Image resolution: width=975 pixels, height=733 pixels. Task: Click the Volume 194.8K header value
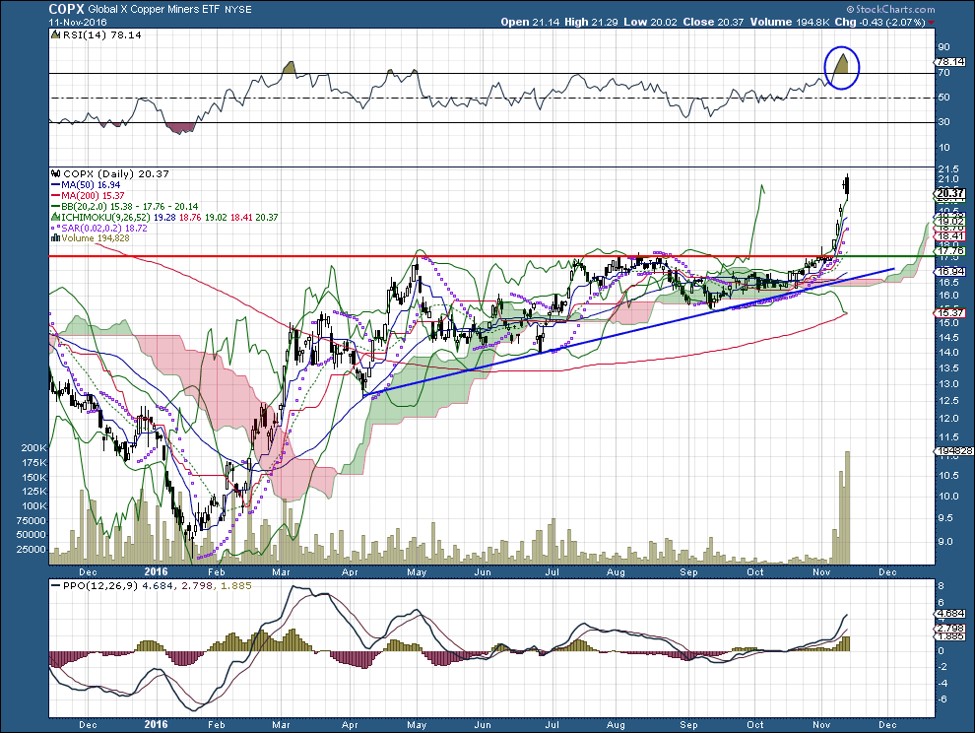(x=790, y=22)
